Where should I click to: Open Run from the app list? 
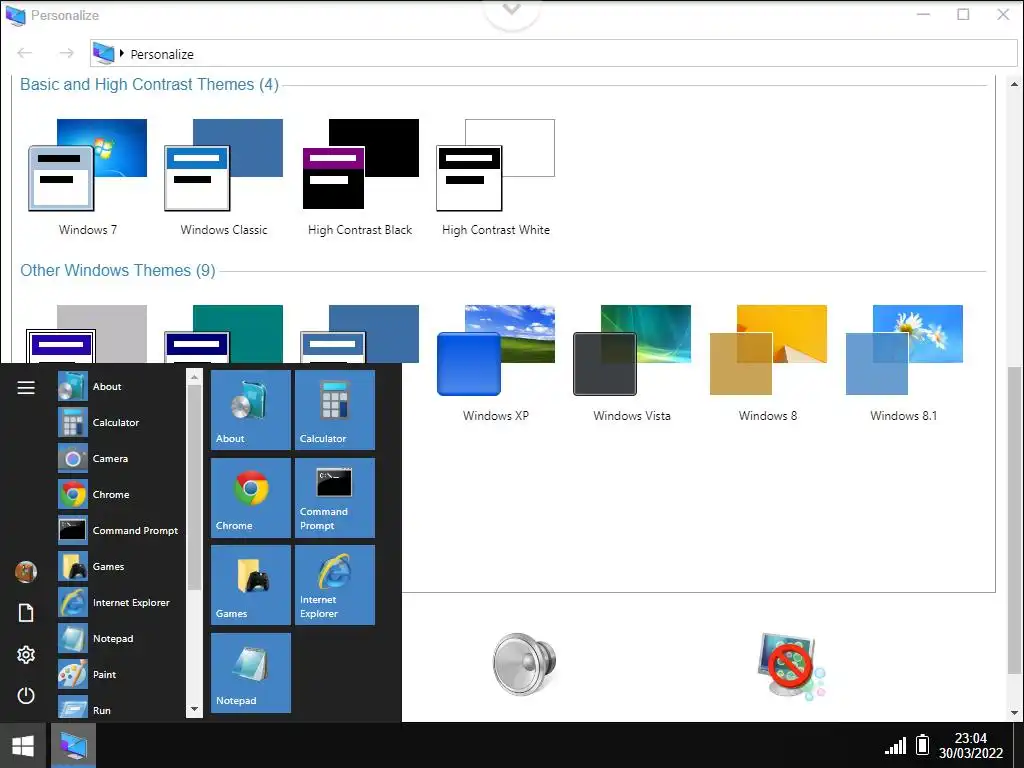[120, 709]
